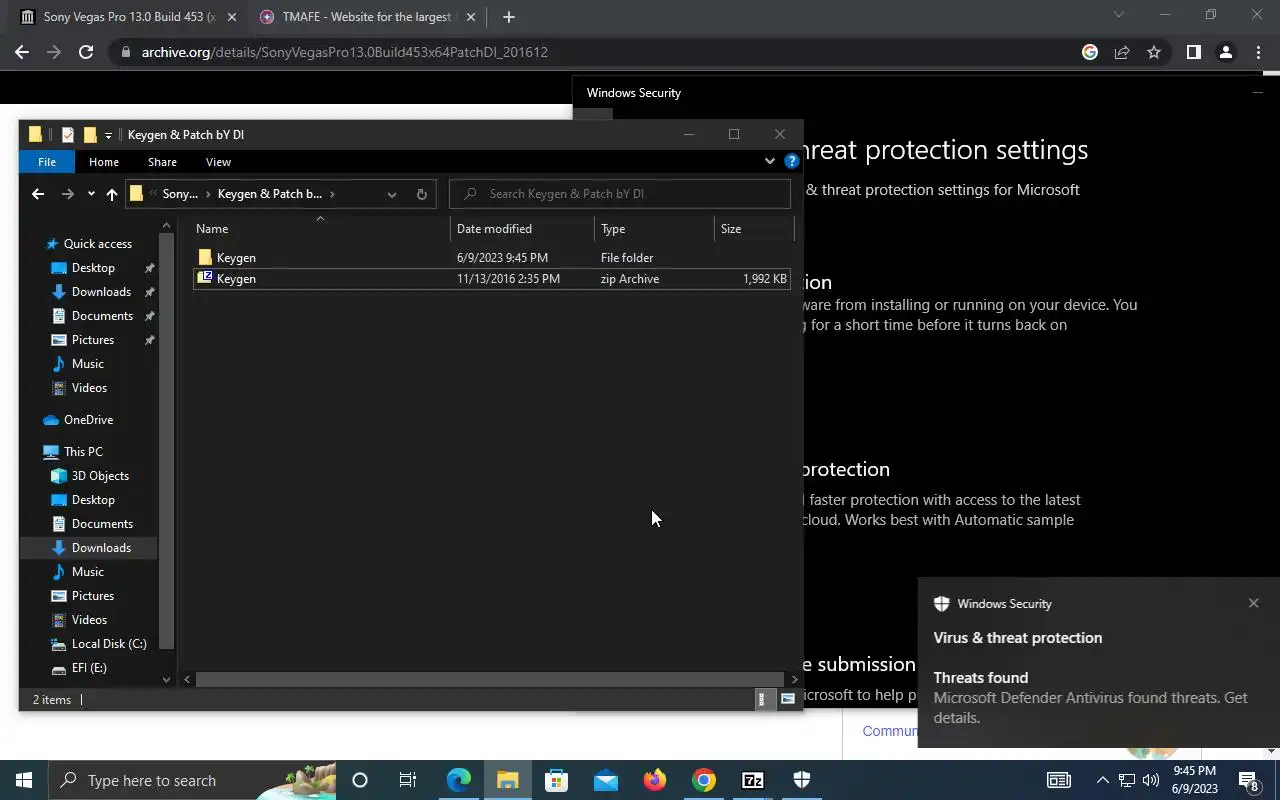
Task: Open pinned Pictures under Quick access
Action: point(93,340)
